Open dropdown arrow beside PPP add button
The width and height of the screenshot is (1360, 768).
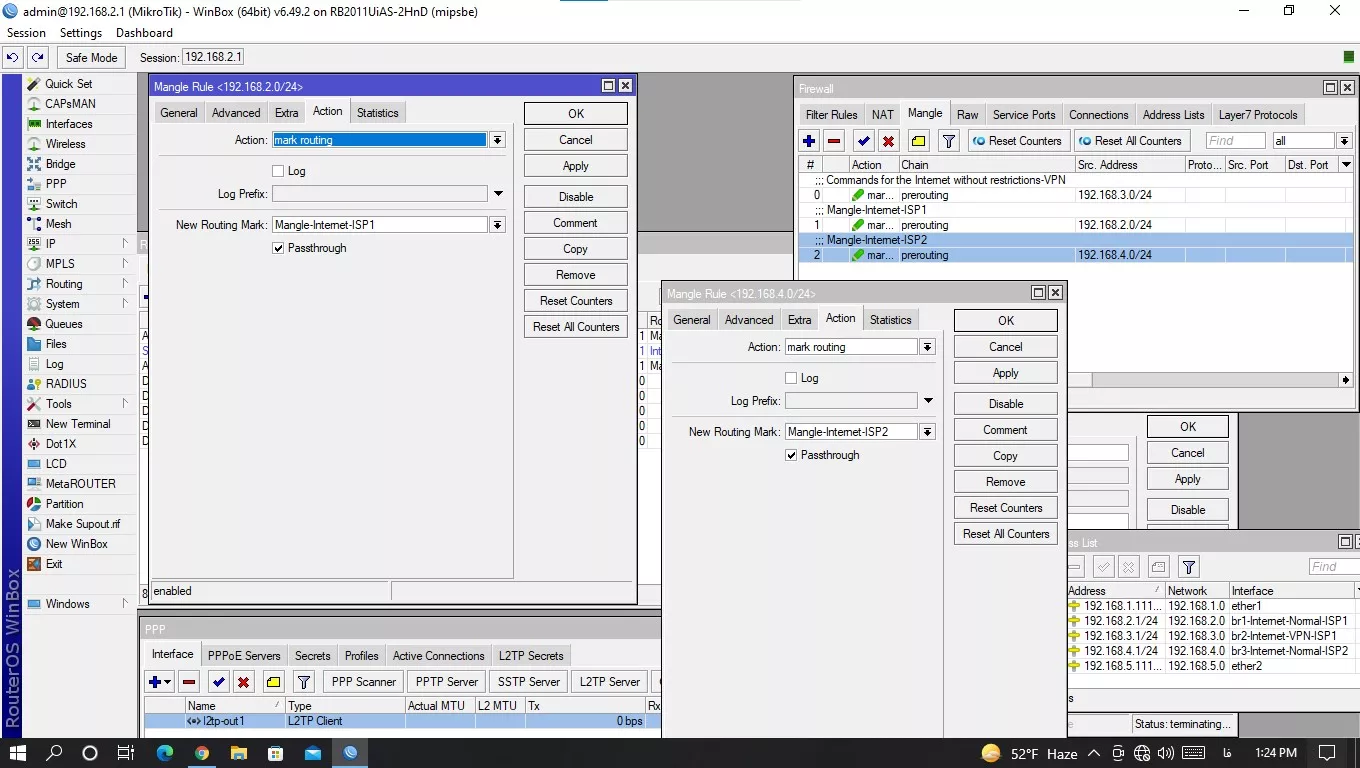point(167,682)
